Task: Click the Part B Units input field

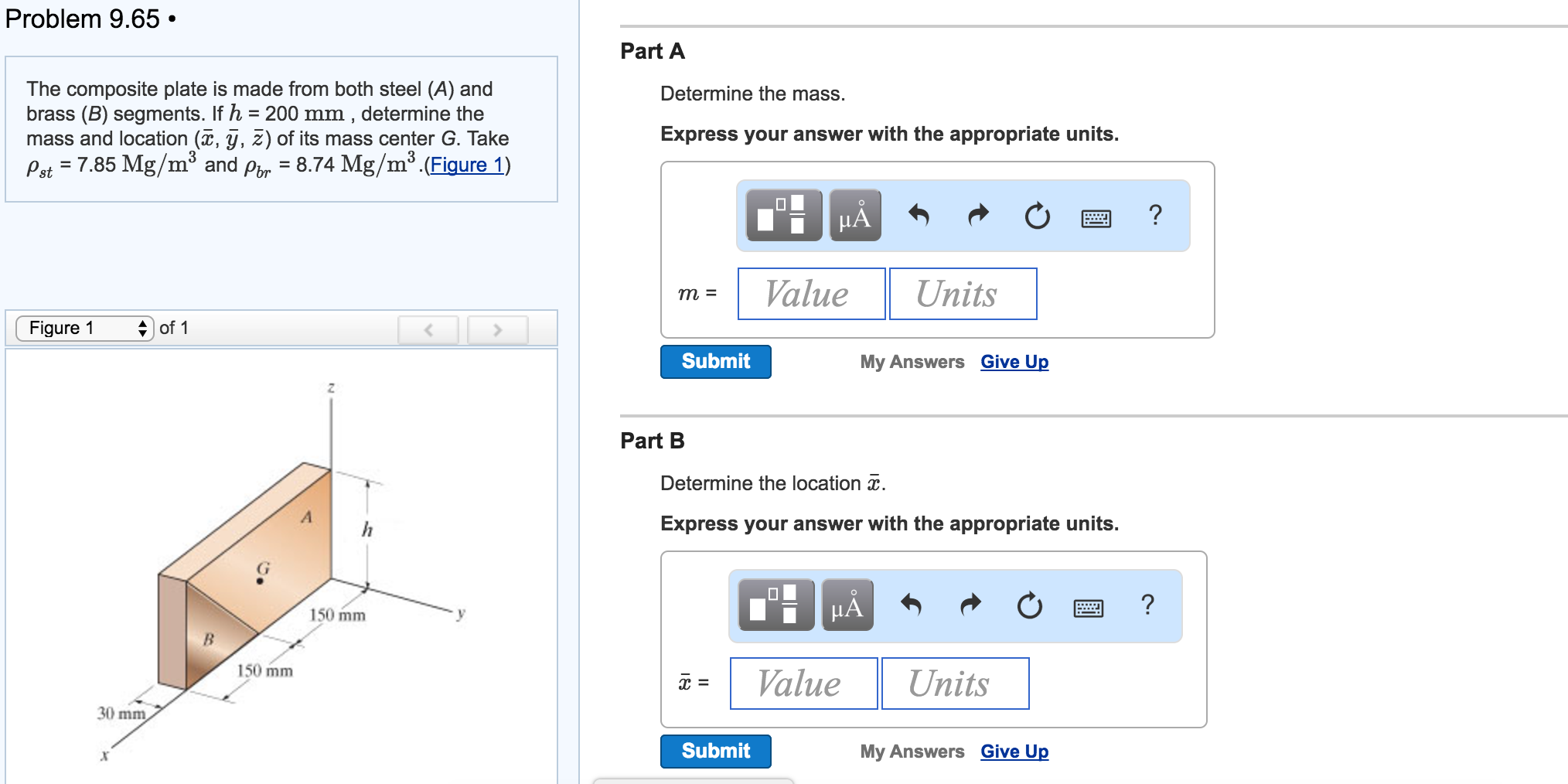Action: click(x=955, y=683)
